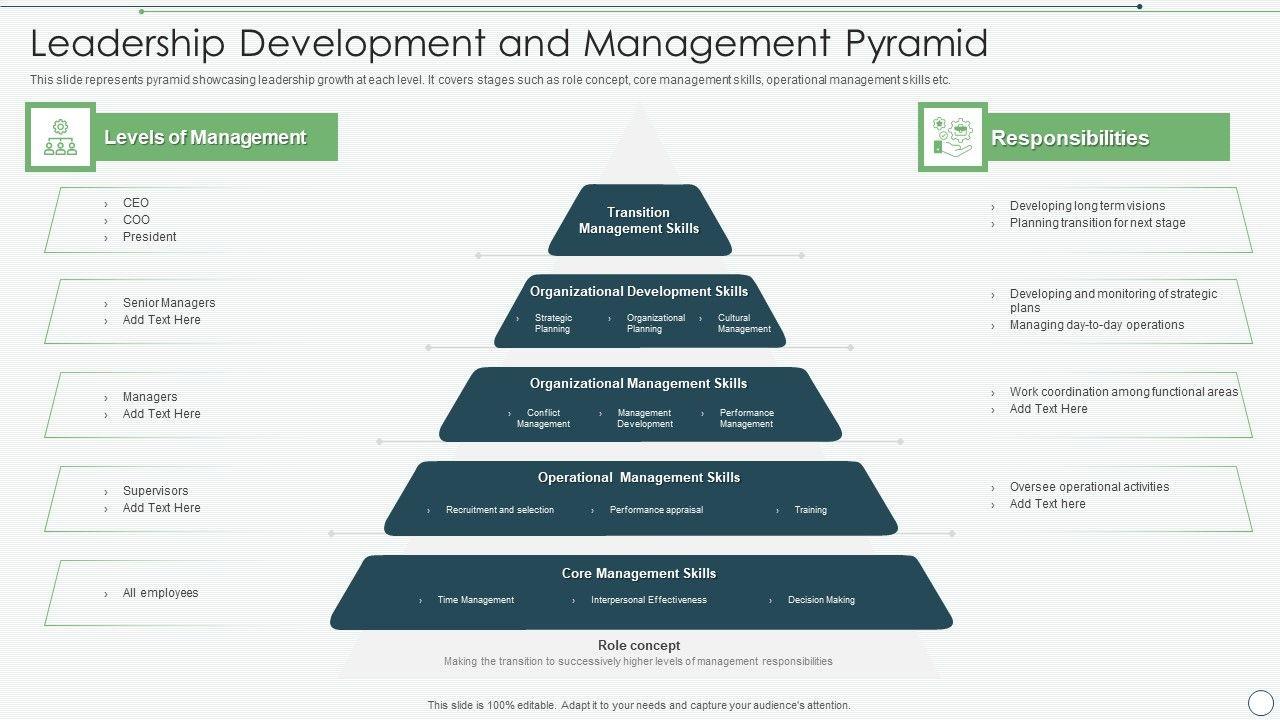Image resolution: width=1280 pixels, height=720 pixels.
Task: Click the Organizational Management Skills heading
Action: (638, 383)
